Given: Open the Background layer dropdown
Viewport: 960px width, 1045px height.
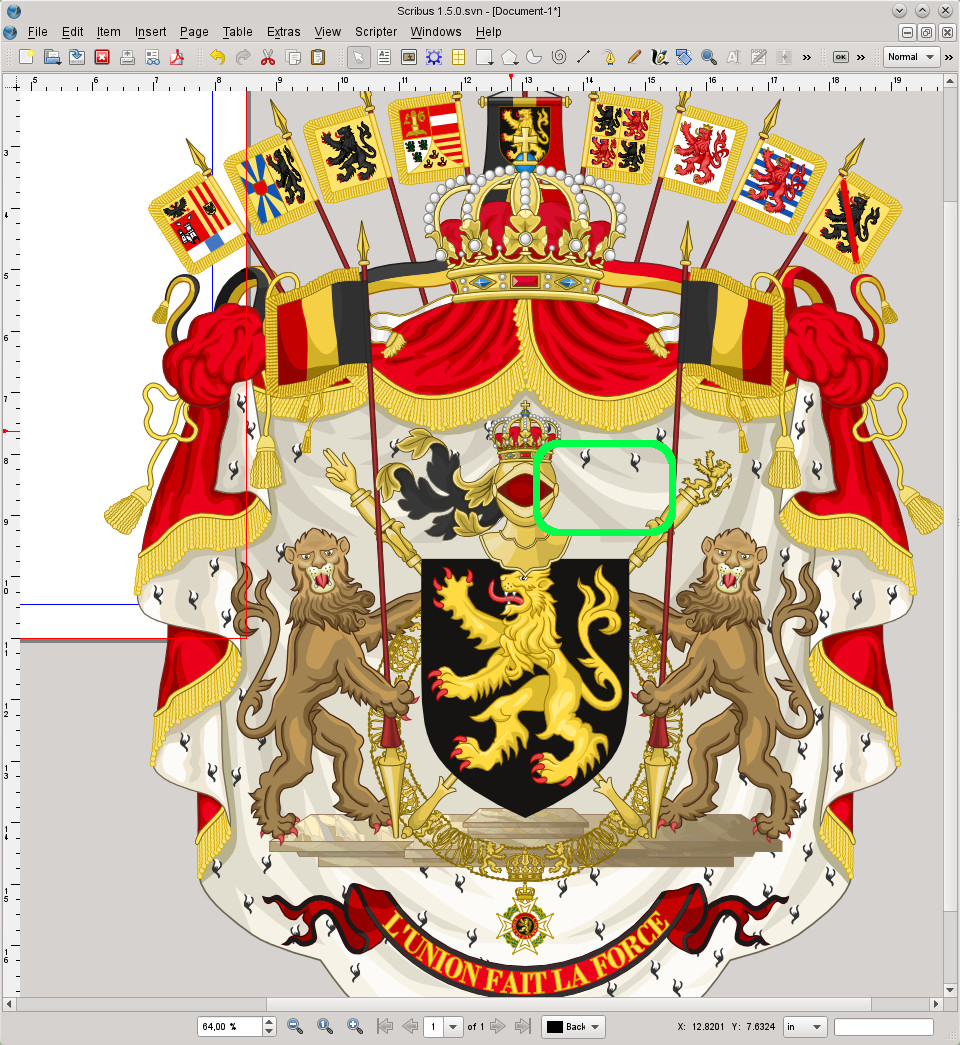Looking at the screenshot, I should point(574,1026).
